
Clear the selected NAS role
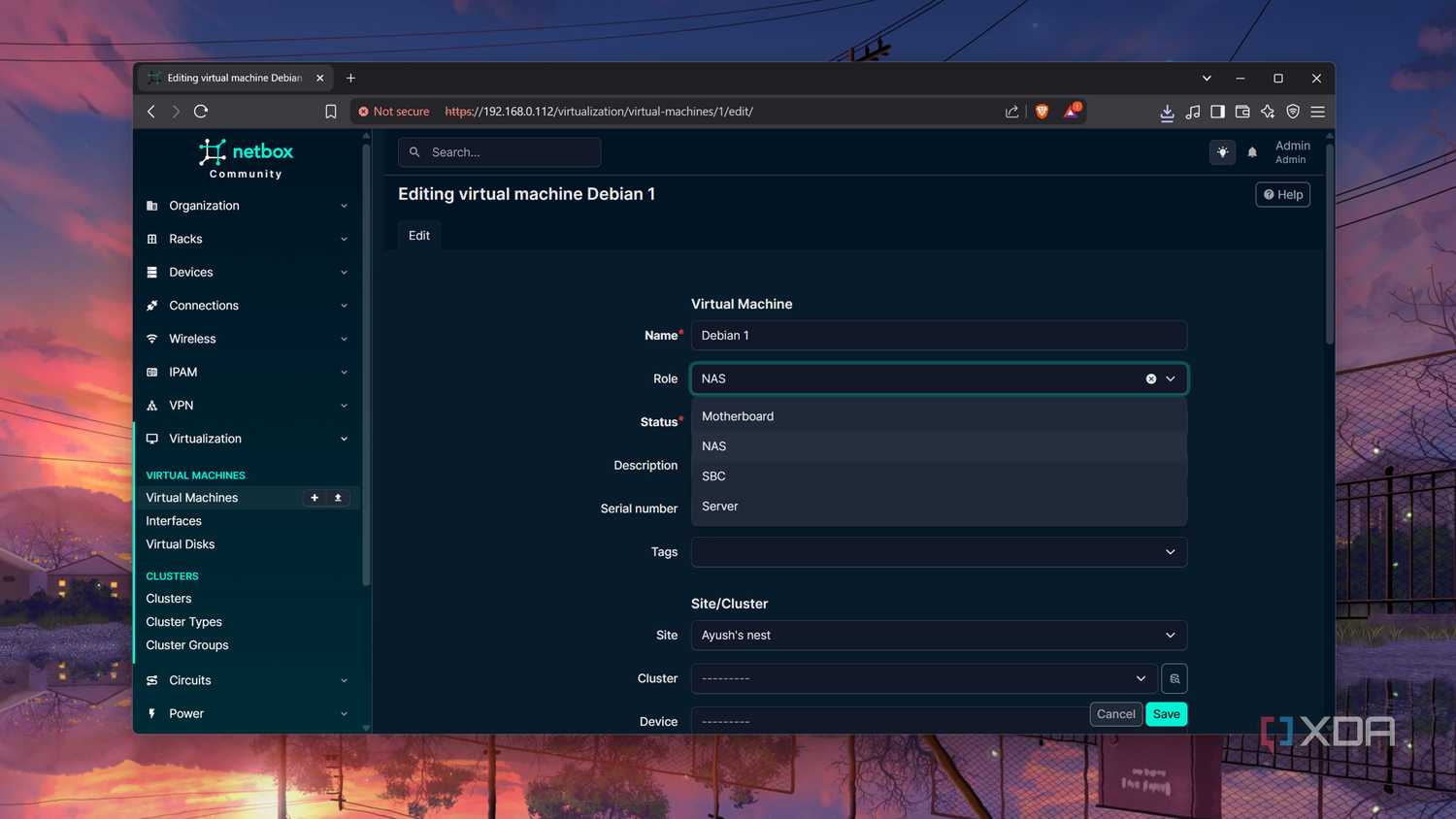(x=1151, y=379)
